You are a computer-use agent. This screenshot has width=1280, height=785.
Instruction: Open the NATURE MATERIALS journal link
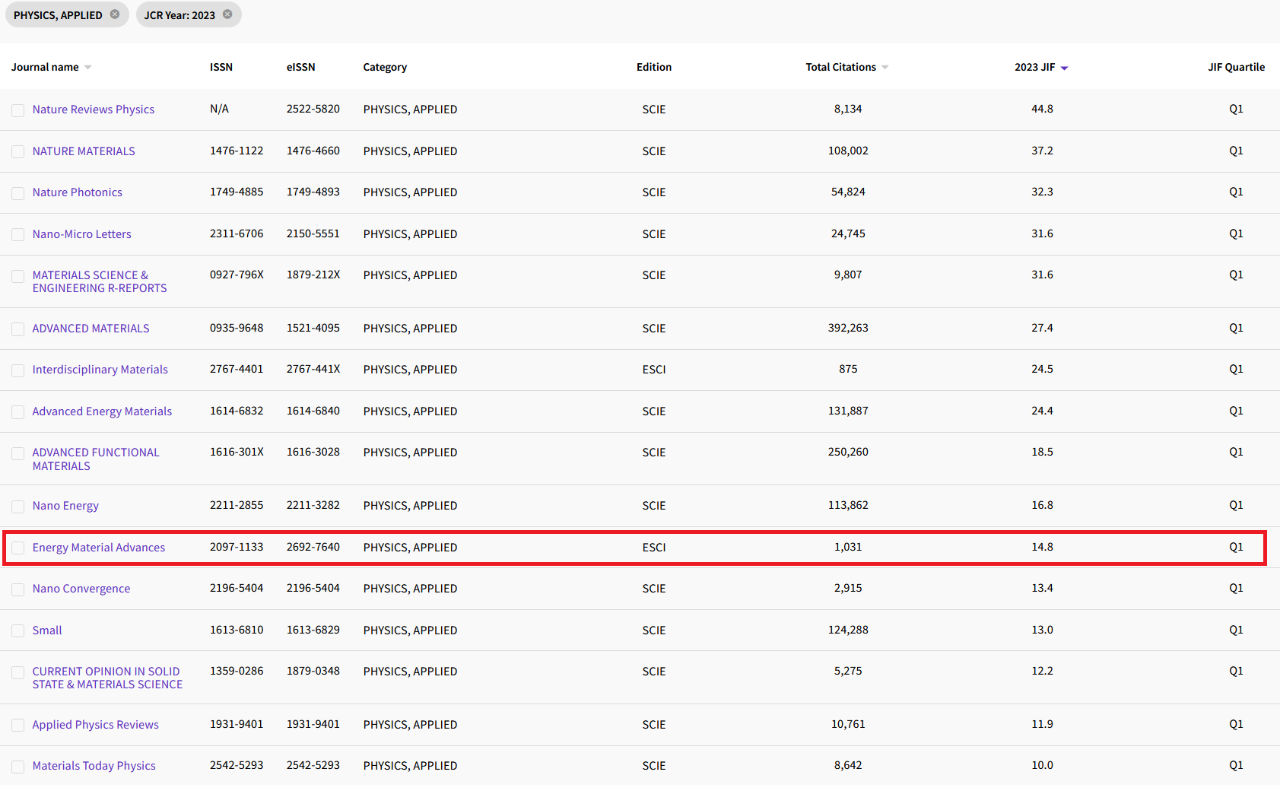pos(83,151)
